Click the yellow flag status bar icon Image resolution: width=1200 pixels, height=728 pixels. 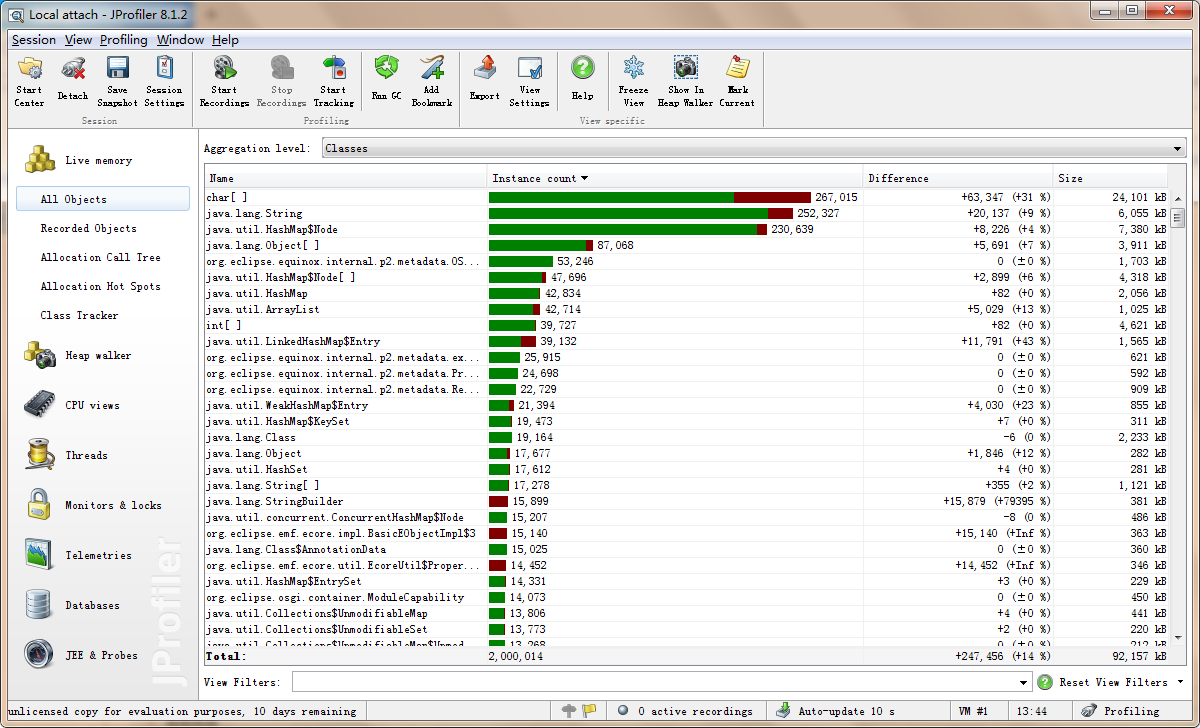(590, 711)
